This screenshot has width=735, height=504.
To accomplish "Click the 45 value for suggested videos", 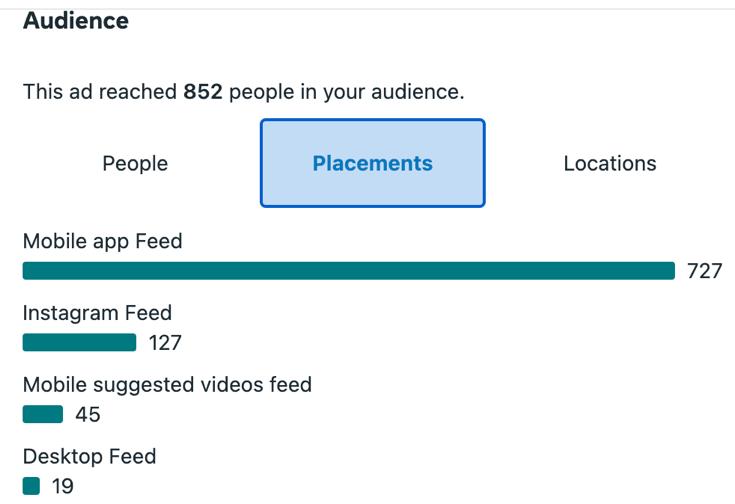I will pyautogui.click(x=88, y=414).
